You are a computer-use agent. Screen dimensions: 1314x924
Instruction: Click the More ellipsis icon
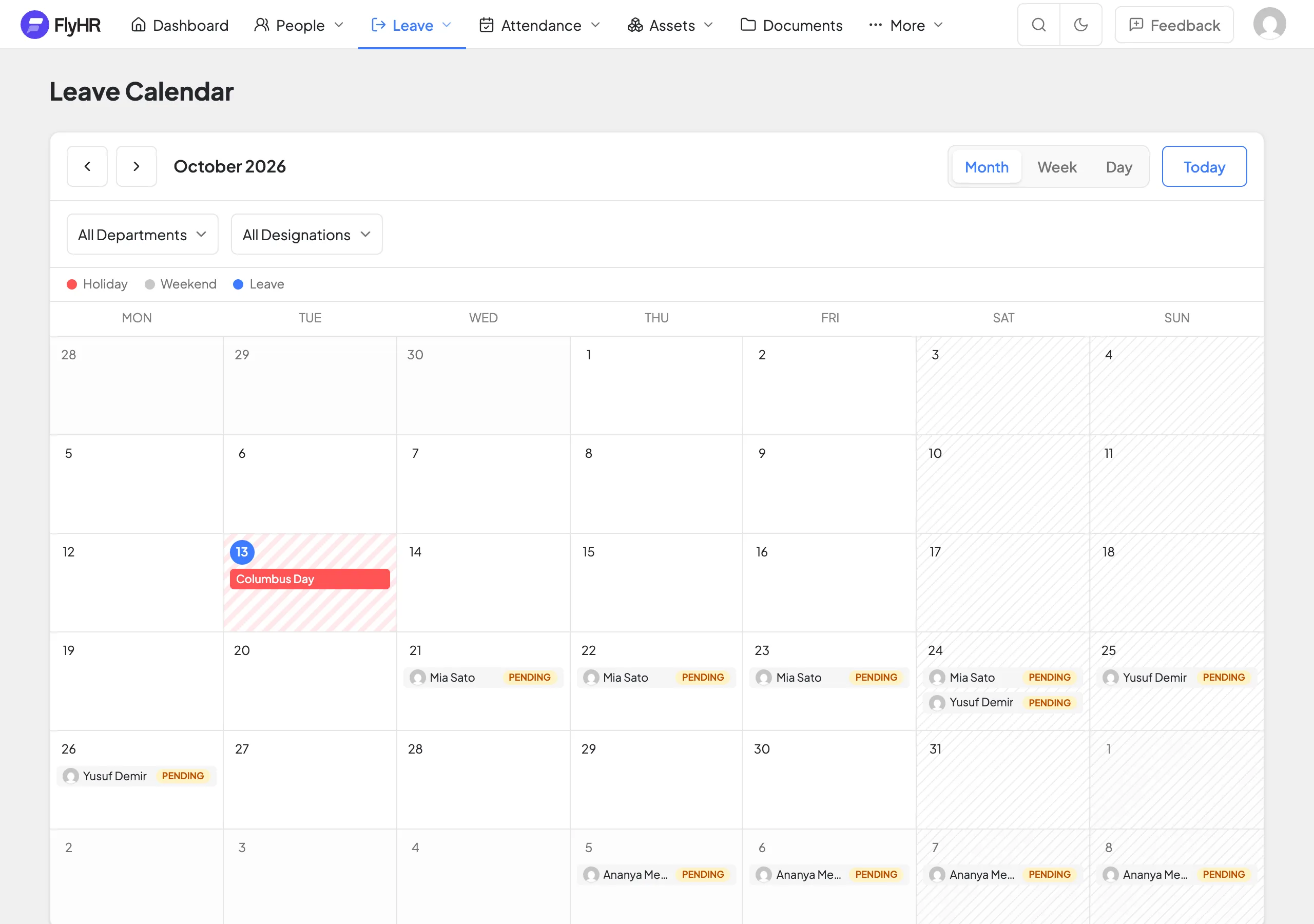click(875, 25)
